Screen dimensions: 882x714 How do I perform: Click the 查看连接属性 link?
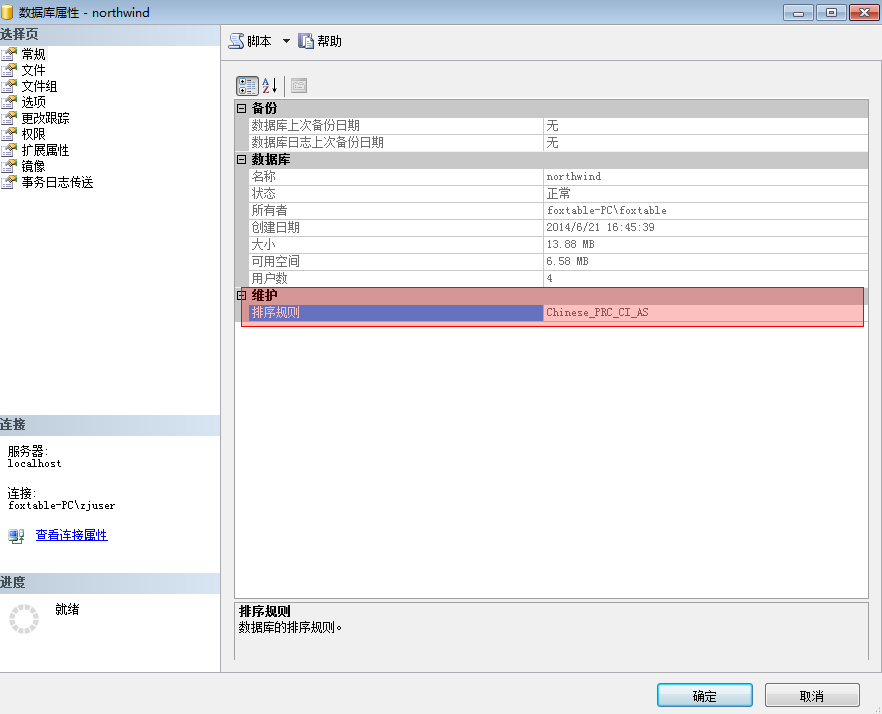tap(71, 535)
